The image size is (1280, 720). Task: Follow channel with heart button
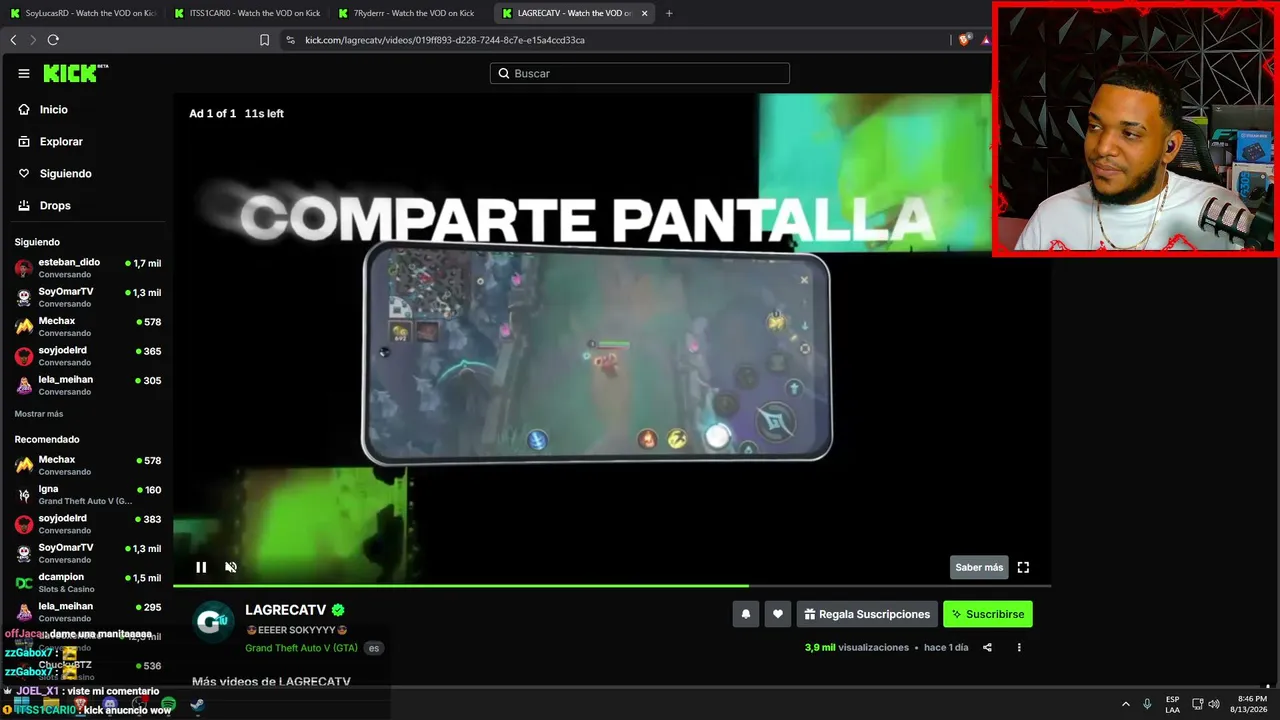pyautogui.click(x=778, y=614)
